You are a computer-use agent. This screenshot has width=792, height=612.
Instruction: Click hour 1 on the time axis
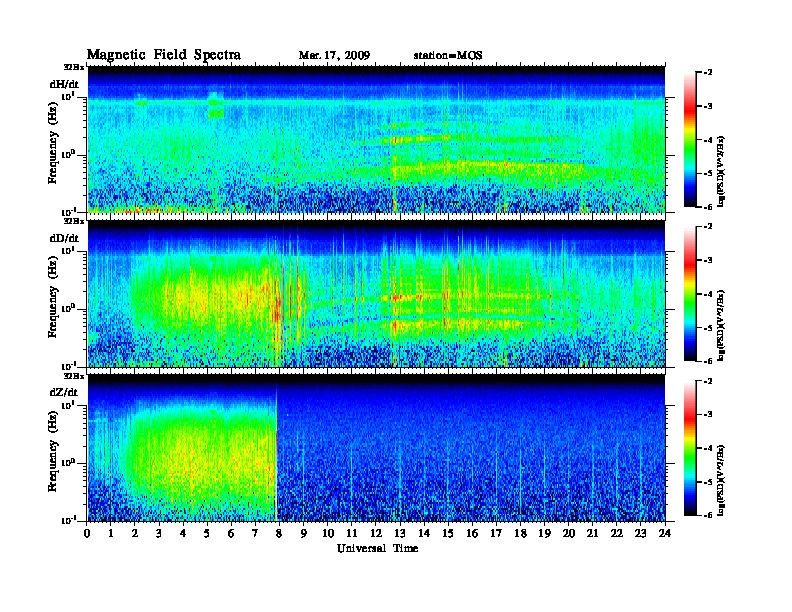(x=111, y=534)
